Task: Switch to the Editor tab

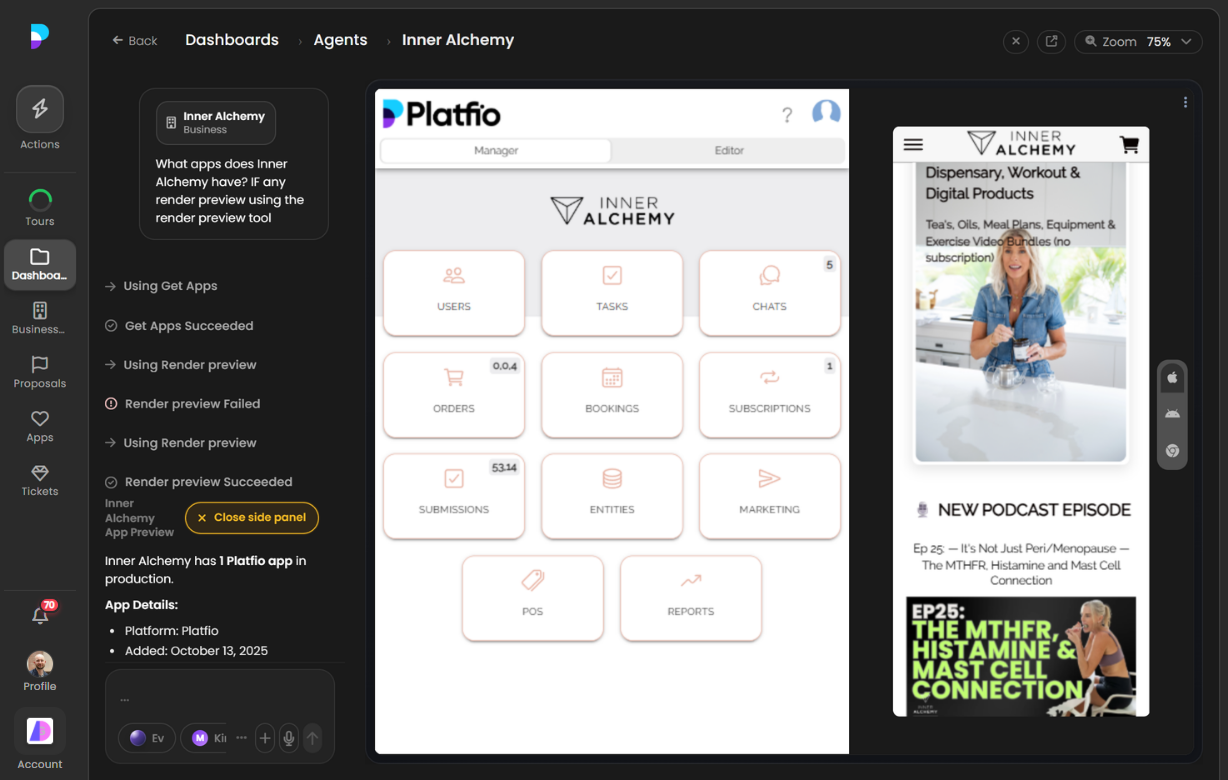Action: tap(729, 150)
